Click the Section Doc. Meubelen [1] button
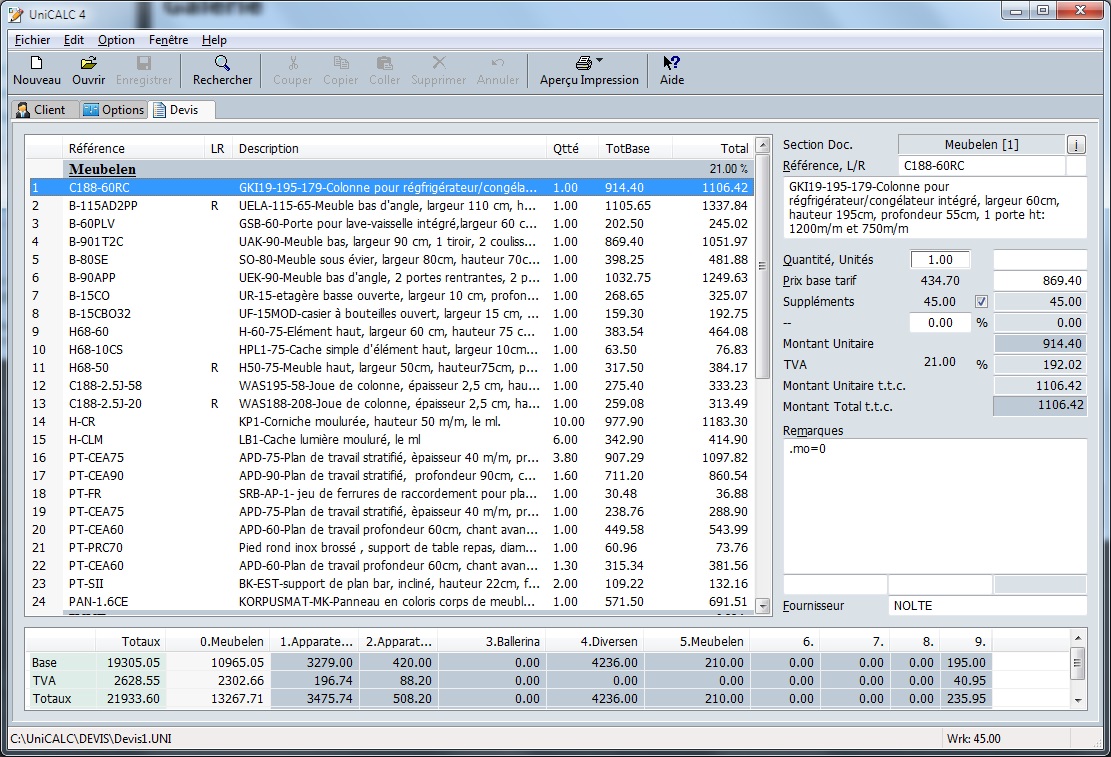The width and height of the screenshot is (1111, 757). (x=981, y=145)
